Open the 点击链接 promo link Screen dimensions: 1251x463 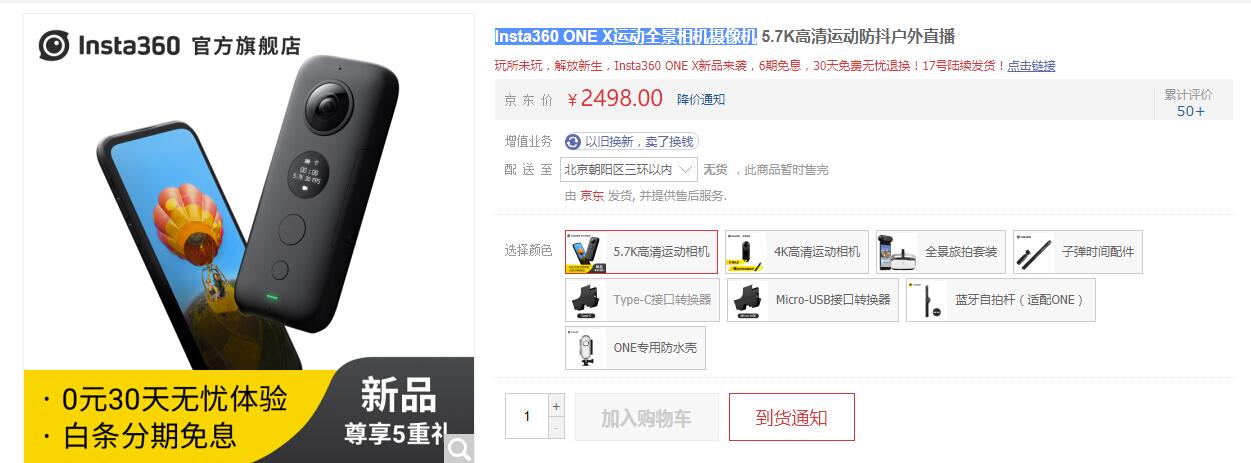tap(1031, 66)
